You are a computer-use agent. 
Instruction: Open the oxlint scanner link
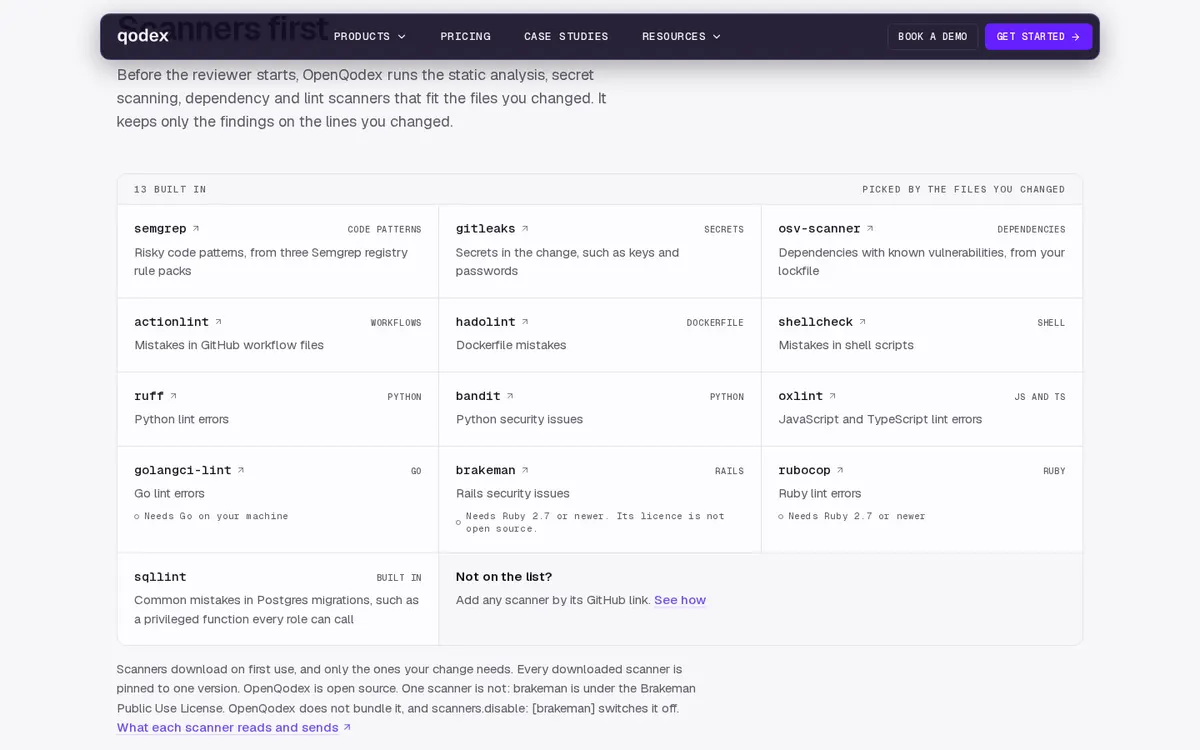[x=807, y=396]
